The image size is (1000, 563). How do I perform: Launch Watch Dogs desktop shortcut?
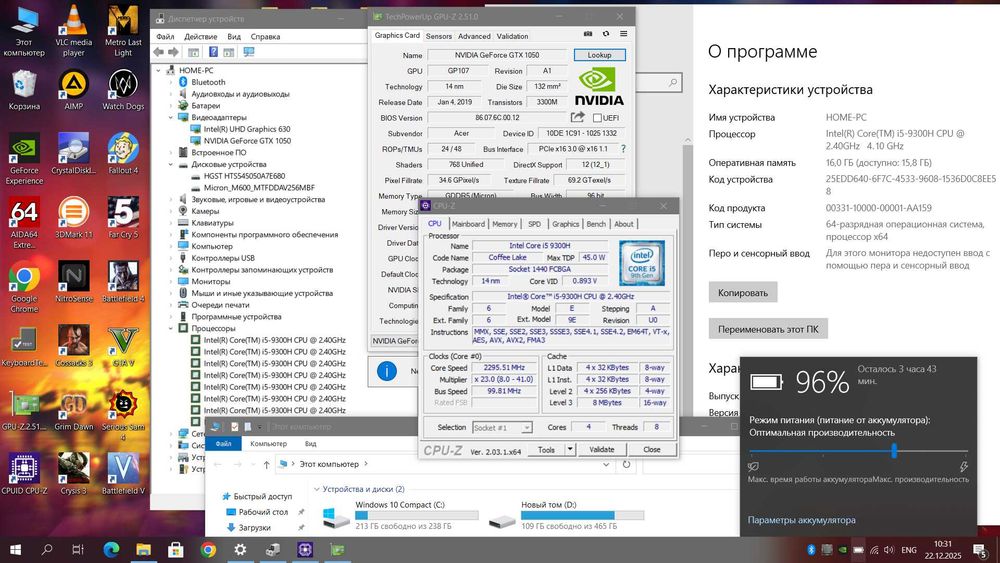point(123,90)
